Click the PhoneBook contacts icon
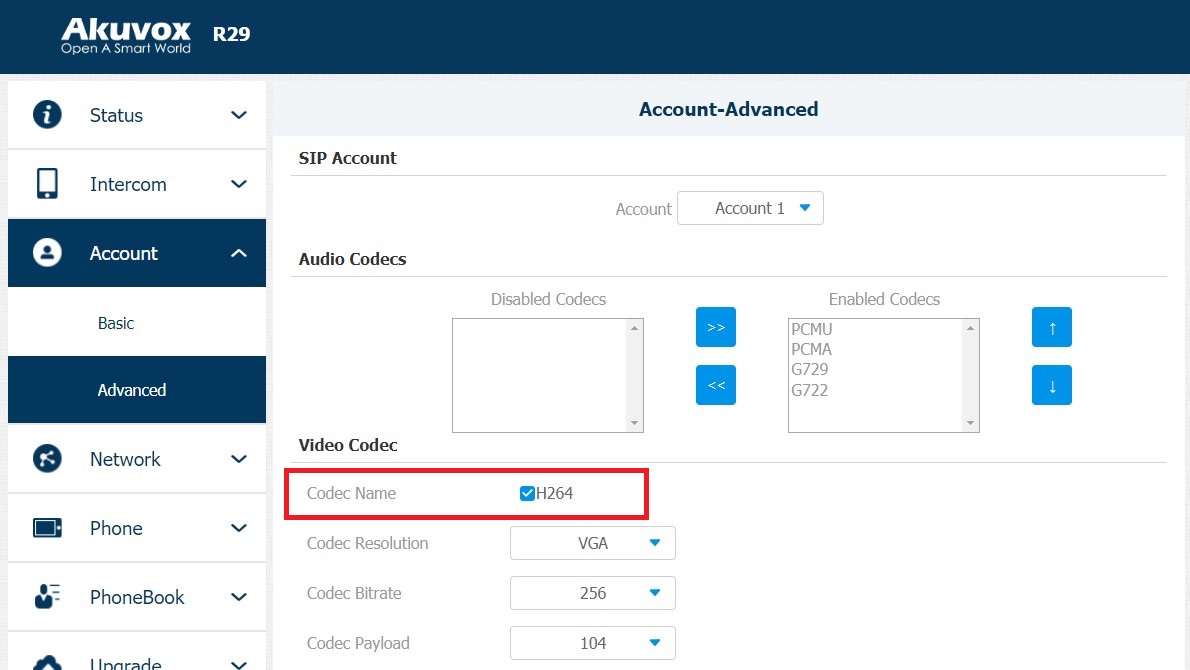This screenshot has height=670, width=1190. coord(47,597)
